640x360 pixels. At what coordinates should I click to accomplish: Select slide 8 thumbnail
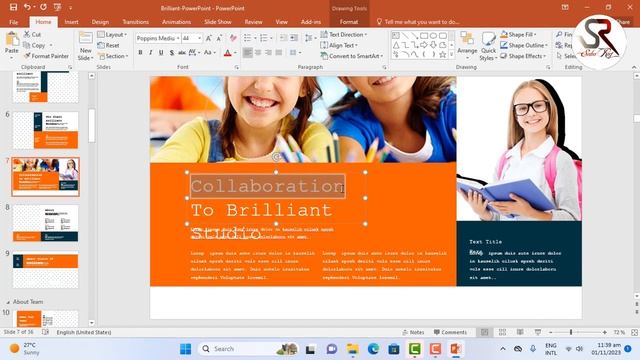tap(45, 223)
